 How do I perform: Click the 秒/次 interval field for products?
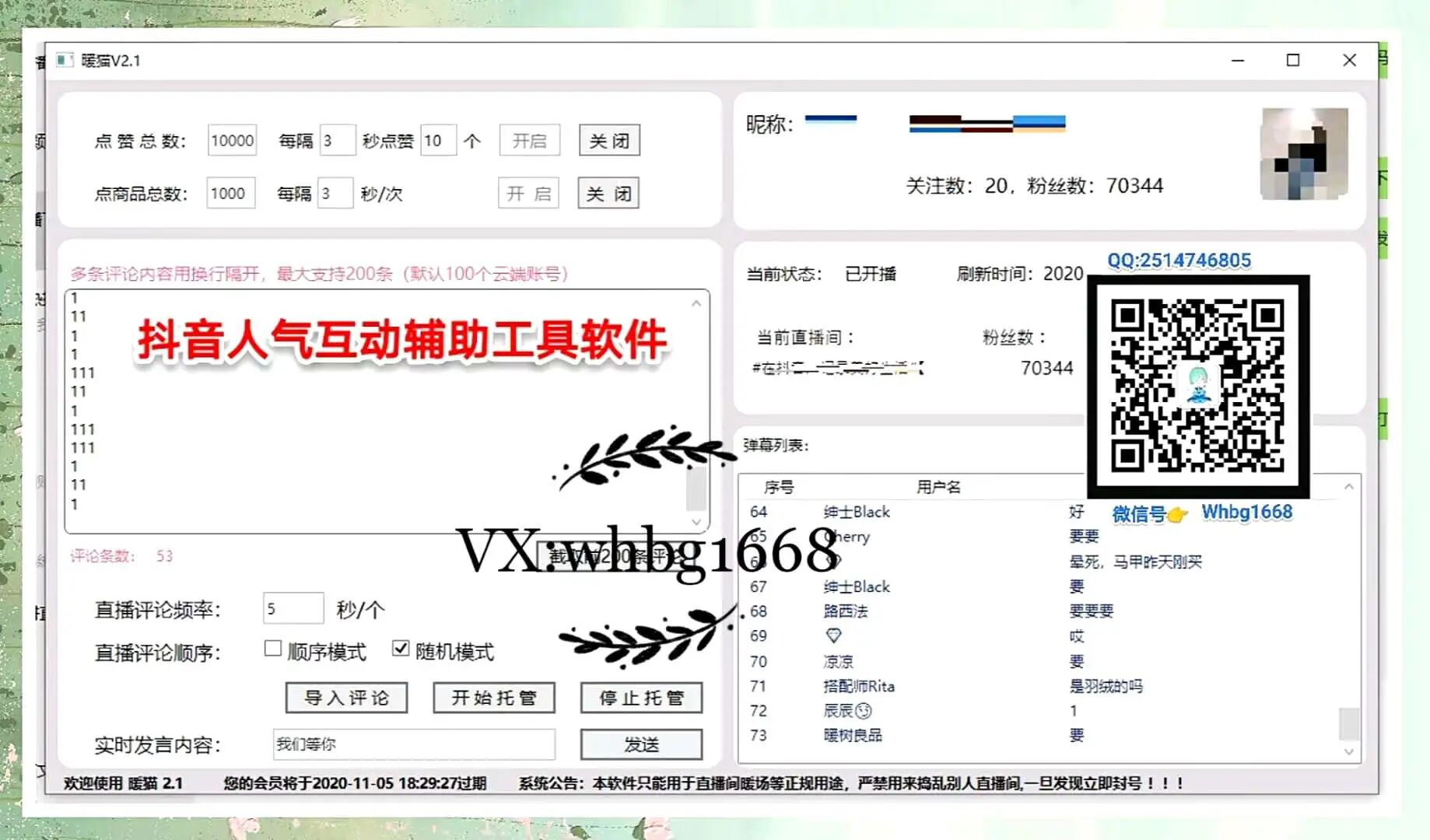click(x=335, y=193)
